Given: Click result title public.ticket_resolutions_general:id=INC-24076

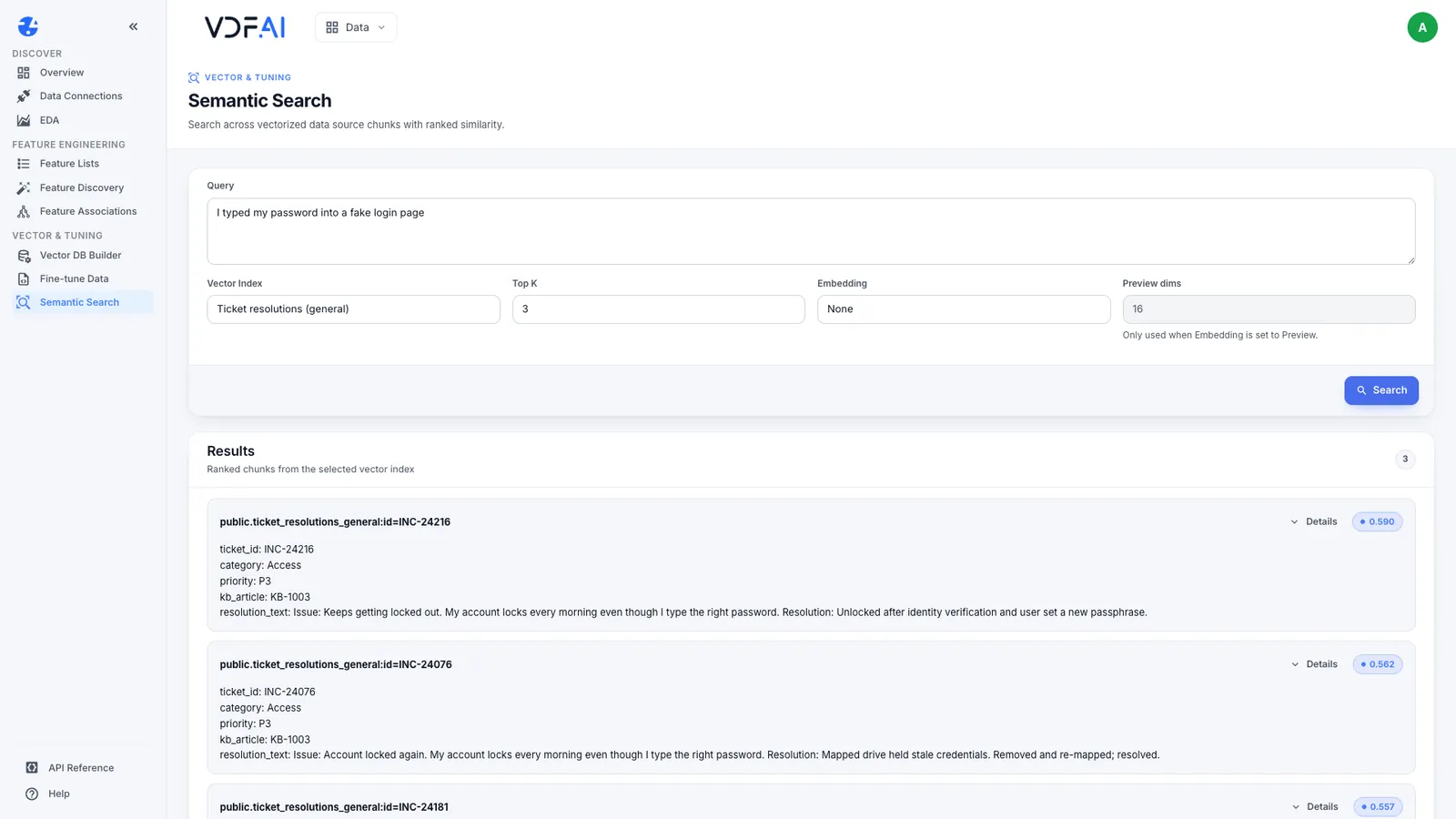Looking at the screenshot, I should 336,664.
